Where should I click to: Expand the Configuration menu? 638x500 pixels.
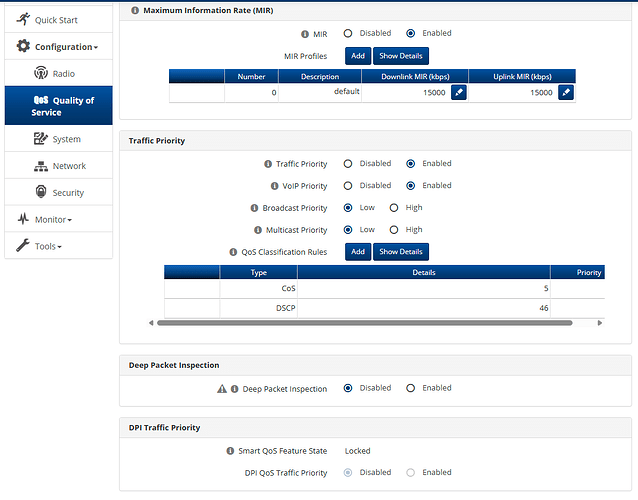coord(59,46)
